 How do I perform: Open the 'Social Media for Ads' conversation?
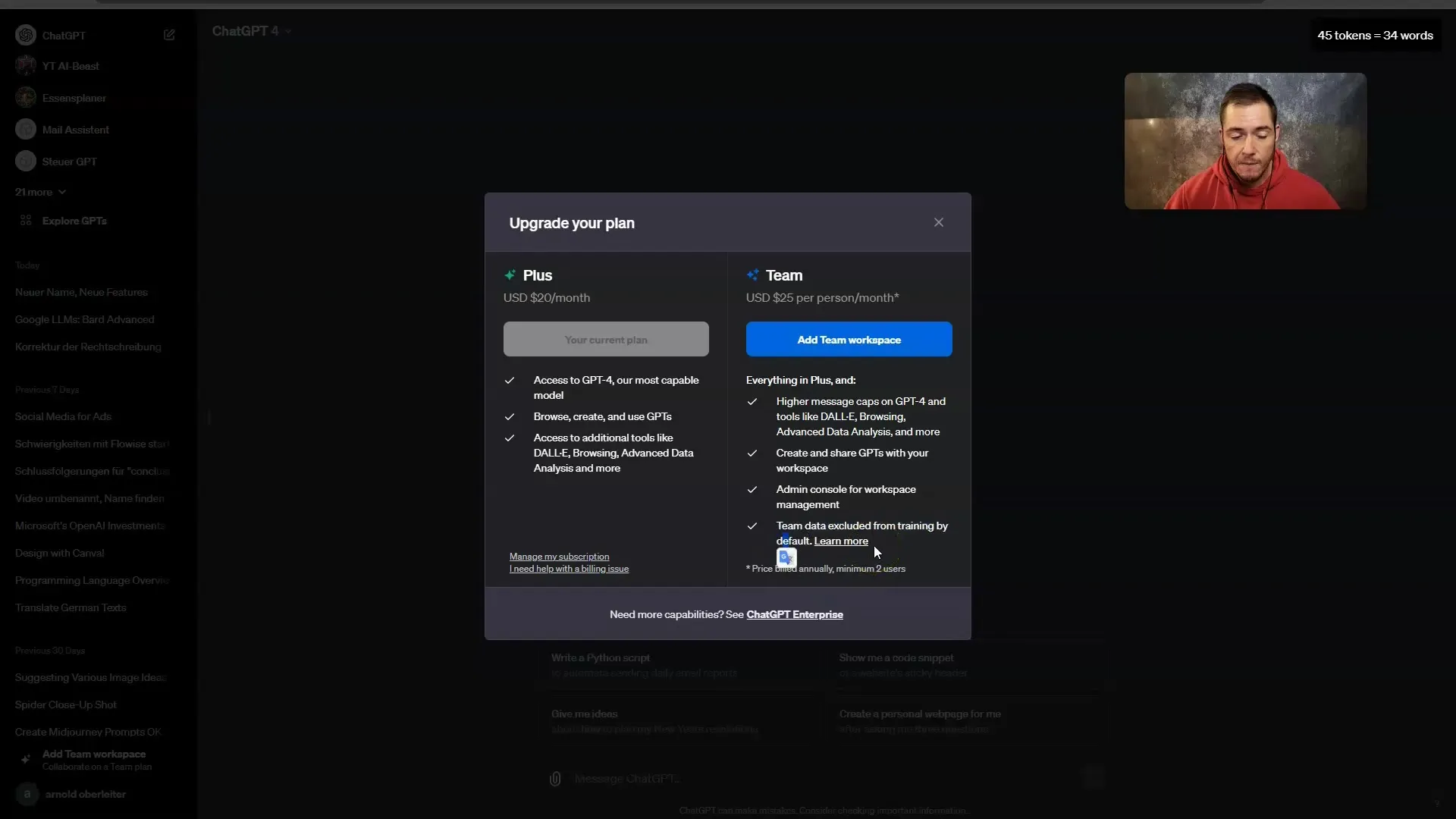pos(62,416)
